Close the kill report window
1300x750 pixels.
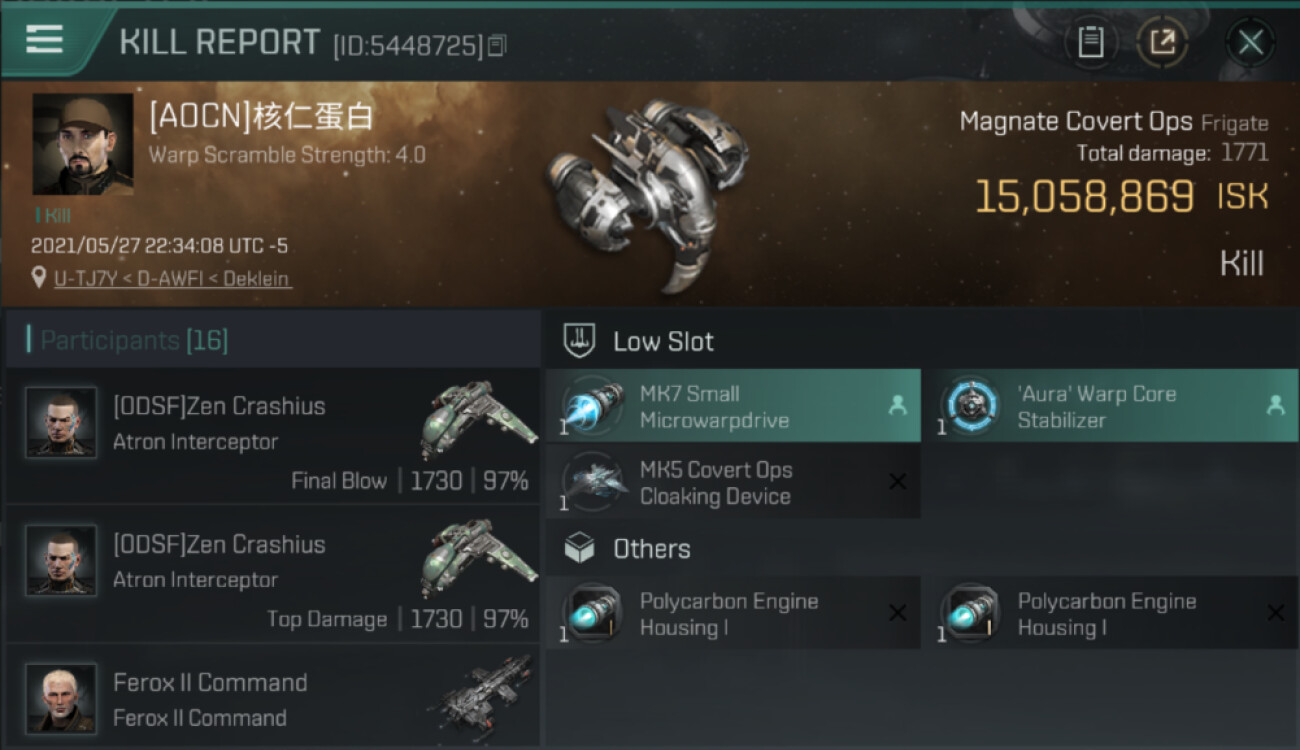click(1250, 42)
